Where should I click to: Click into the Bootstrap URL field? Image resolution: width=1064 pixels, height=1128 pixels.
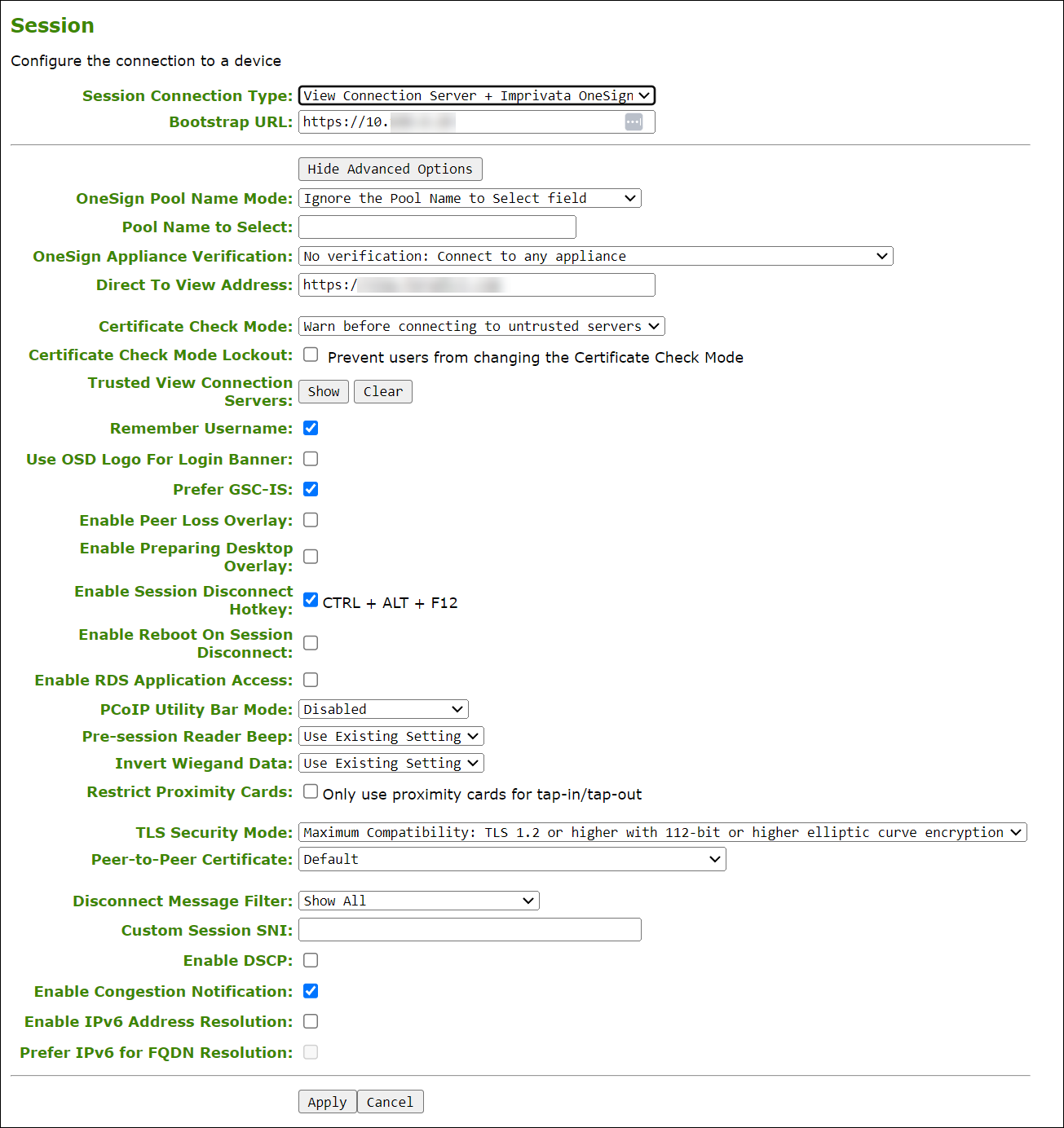477,121
